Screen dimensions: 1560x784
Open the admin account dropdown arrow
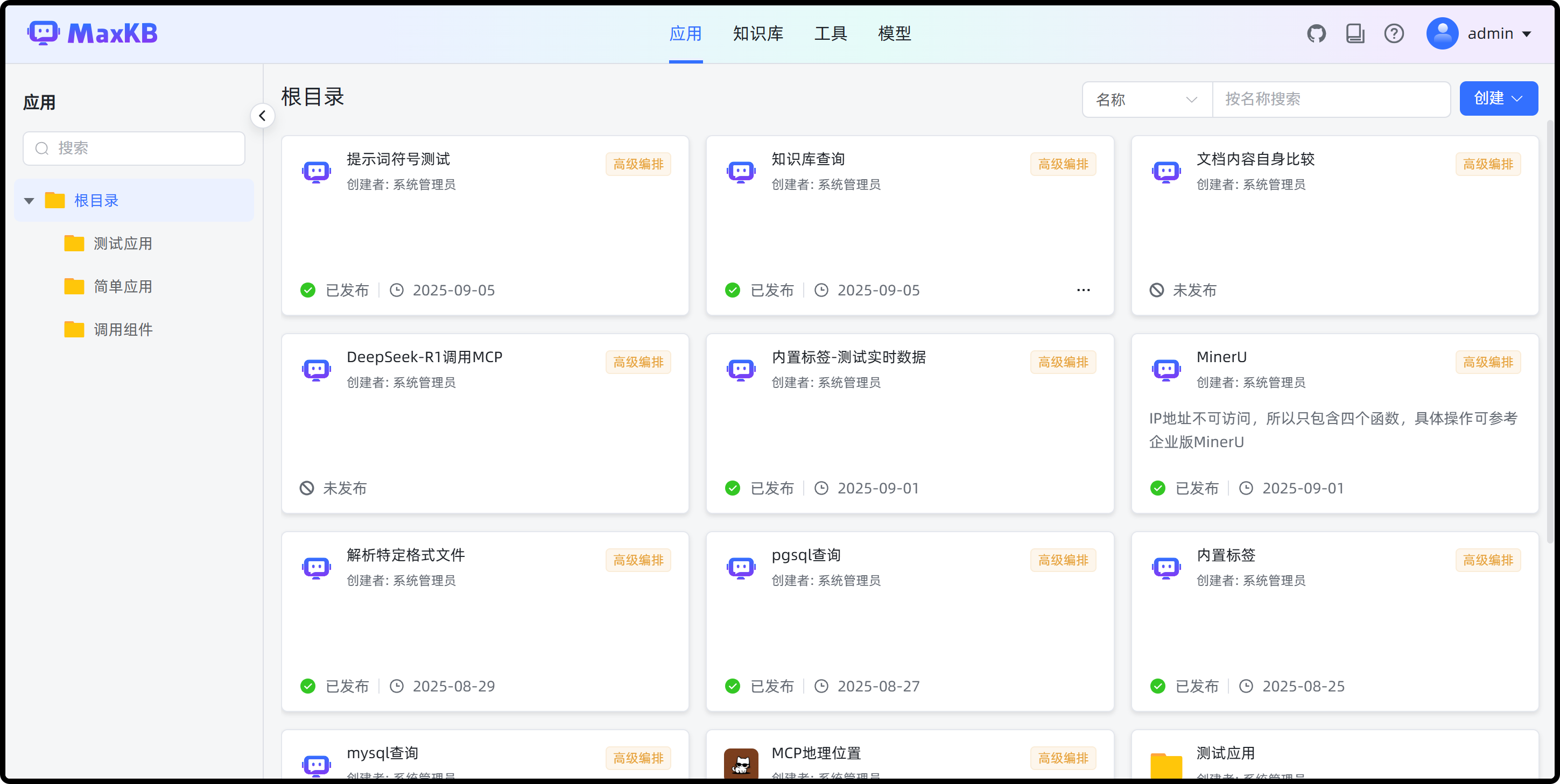1527,34
